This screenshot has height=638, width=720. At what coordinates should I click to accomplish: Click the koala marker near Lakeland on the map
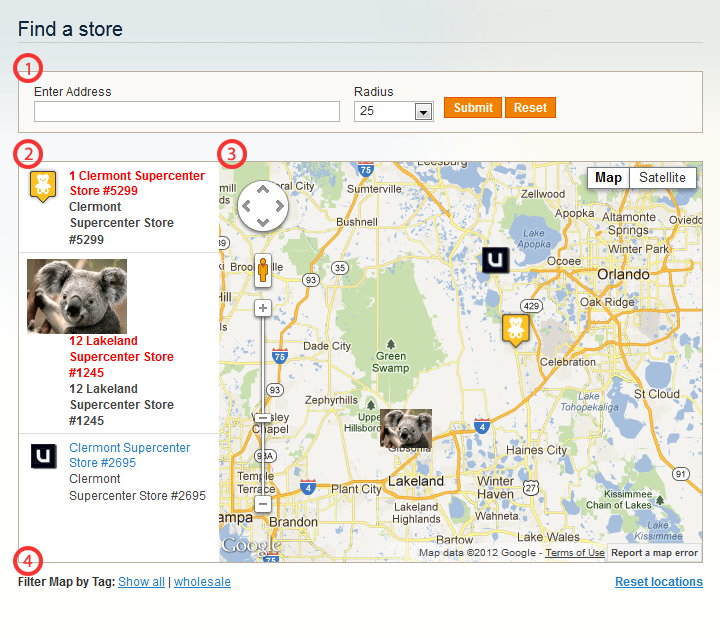(406, 428)
